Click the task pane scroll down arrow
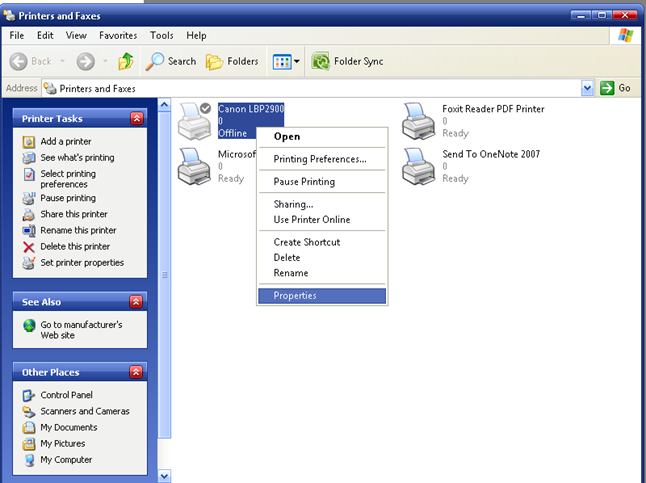 point(164,476)
